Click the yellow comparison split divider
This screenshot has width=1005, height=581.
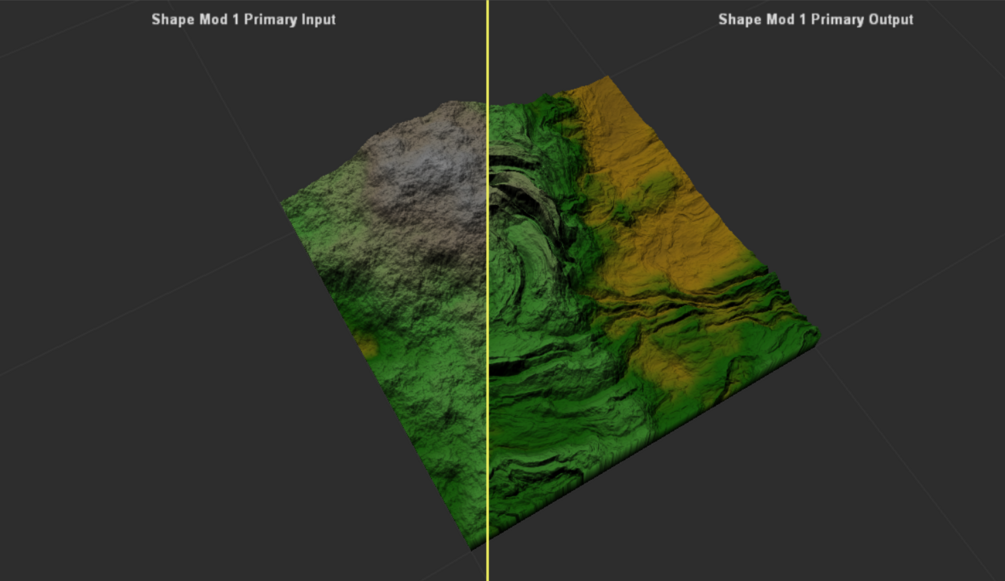coord(487,290)
